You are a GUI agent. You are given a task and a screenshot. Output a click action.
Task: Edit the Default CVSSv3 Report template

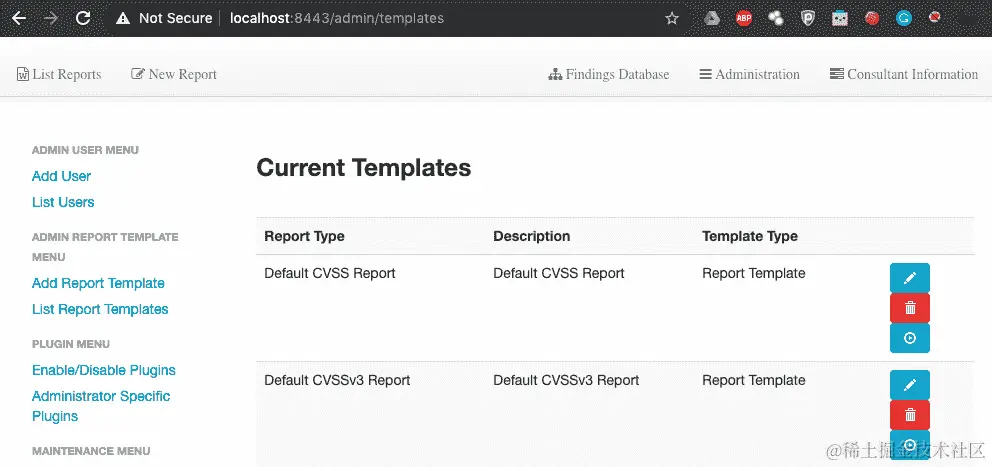pos(909,385)
